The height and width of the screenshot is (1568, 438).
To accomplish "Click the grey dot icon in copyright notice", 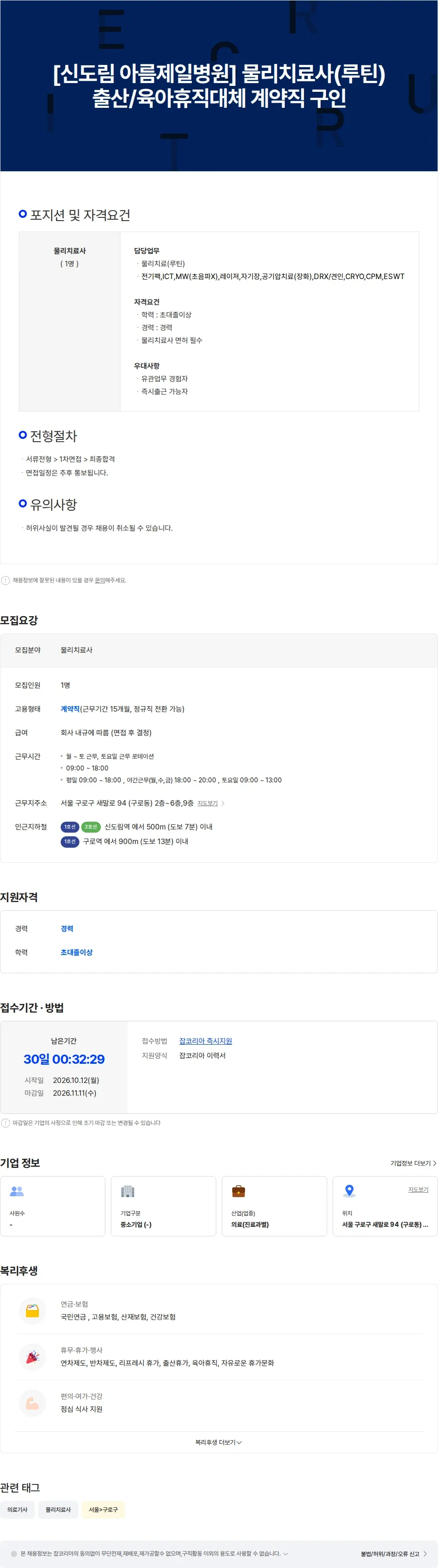I will 14,1553.
